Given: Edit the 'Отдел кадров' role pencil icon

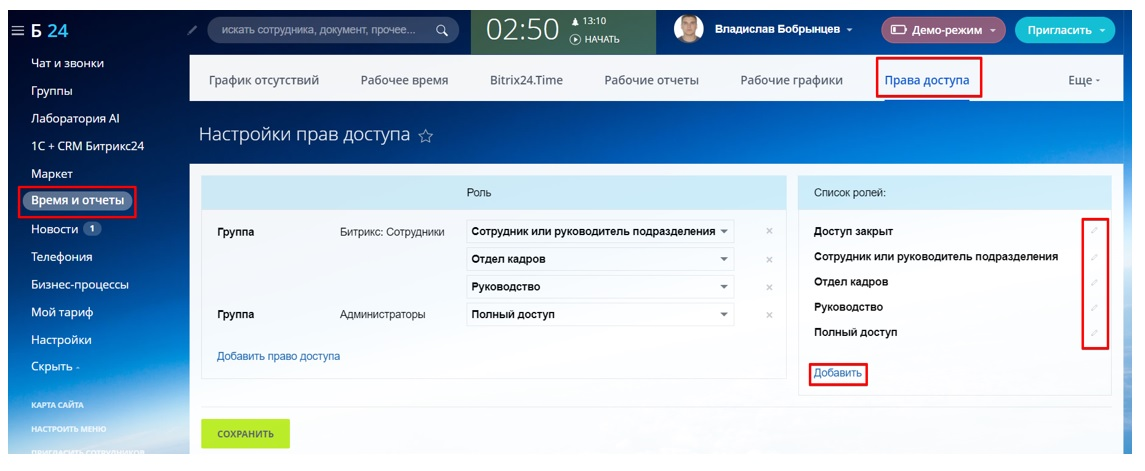Looking at the screenshot, I should point(1094,282).
